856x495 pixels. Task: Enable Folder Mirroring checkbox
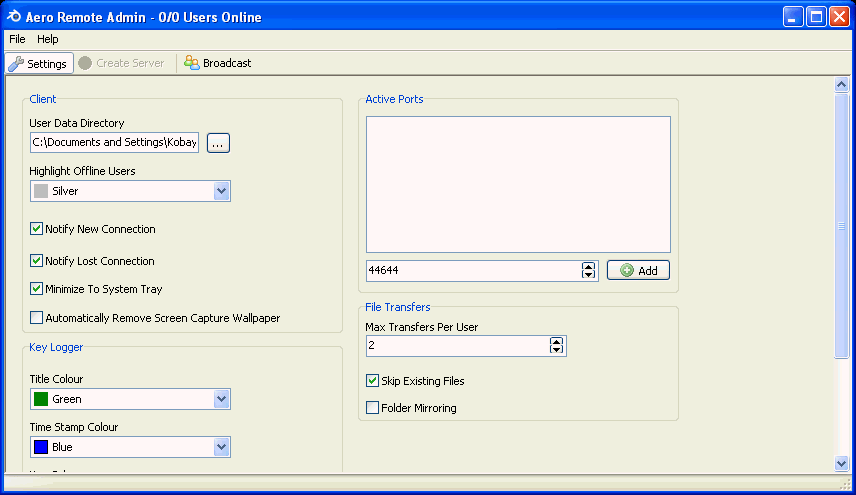[x=373, y=408]
